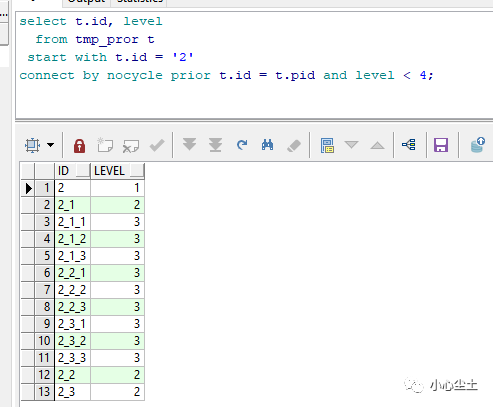Click the refresh query arrow icon

(x=242, y=145)
